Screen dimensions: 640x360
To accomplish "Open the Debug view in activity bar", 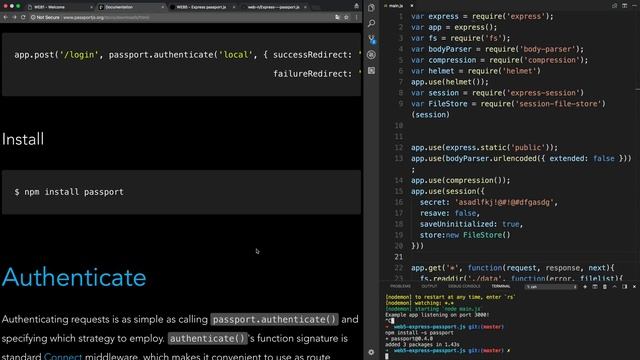I will point(371,55).
